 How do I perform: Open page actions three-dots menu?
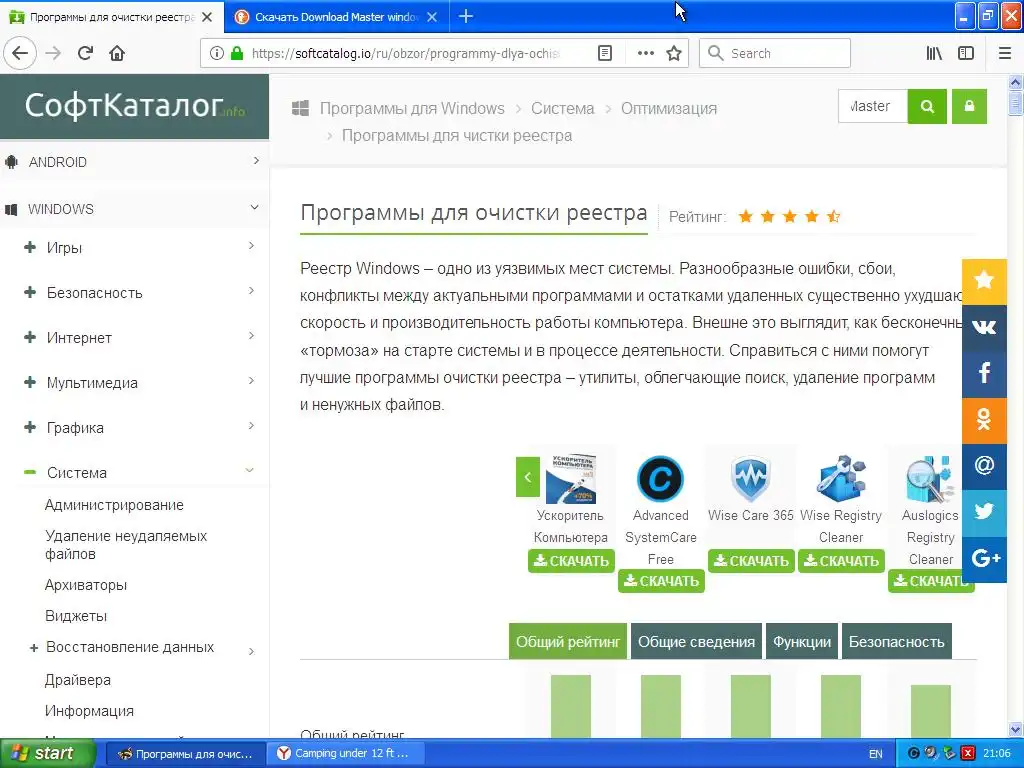(645, 53)
